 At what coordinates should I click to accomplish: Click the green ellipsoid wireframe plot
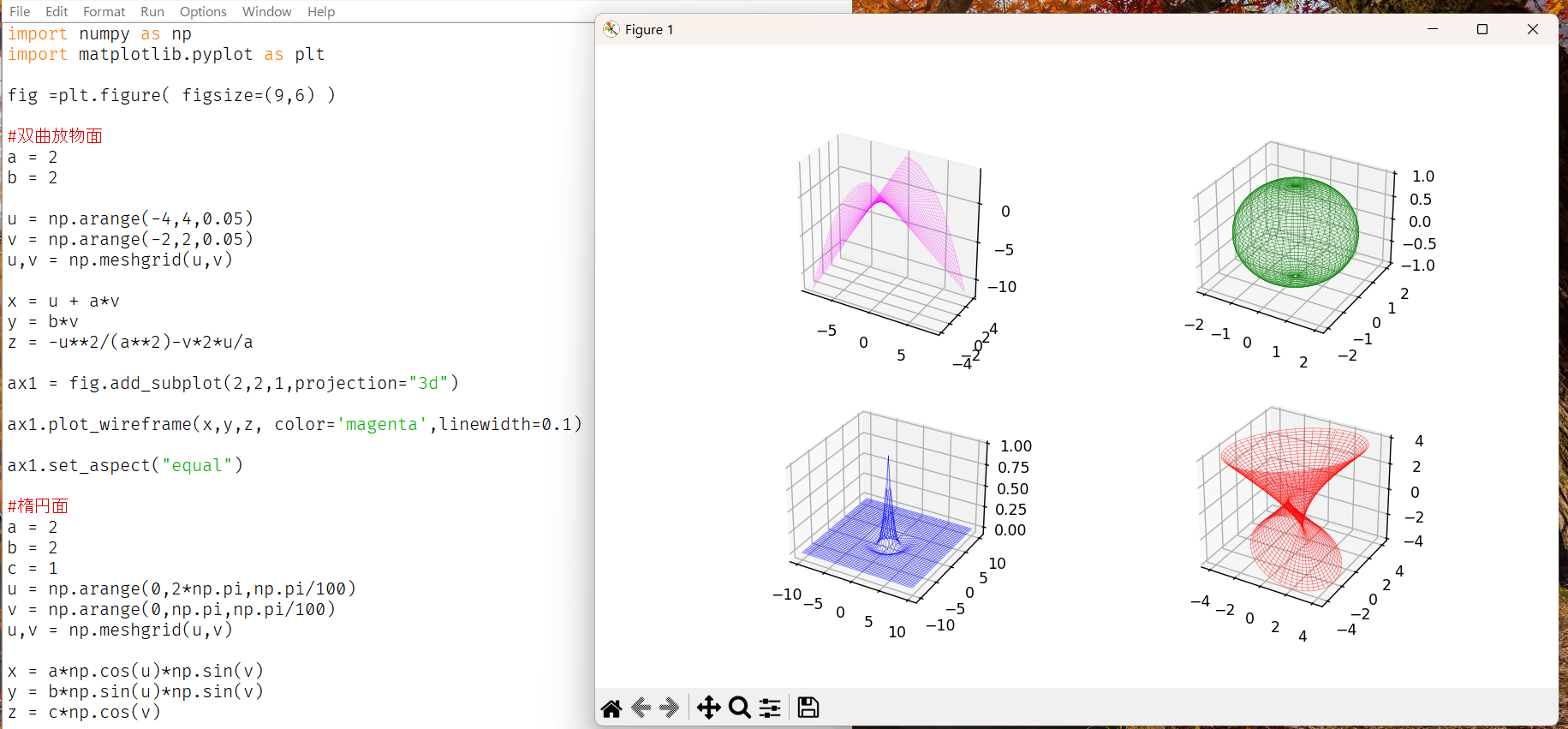click(x=1295, y=232)
